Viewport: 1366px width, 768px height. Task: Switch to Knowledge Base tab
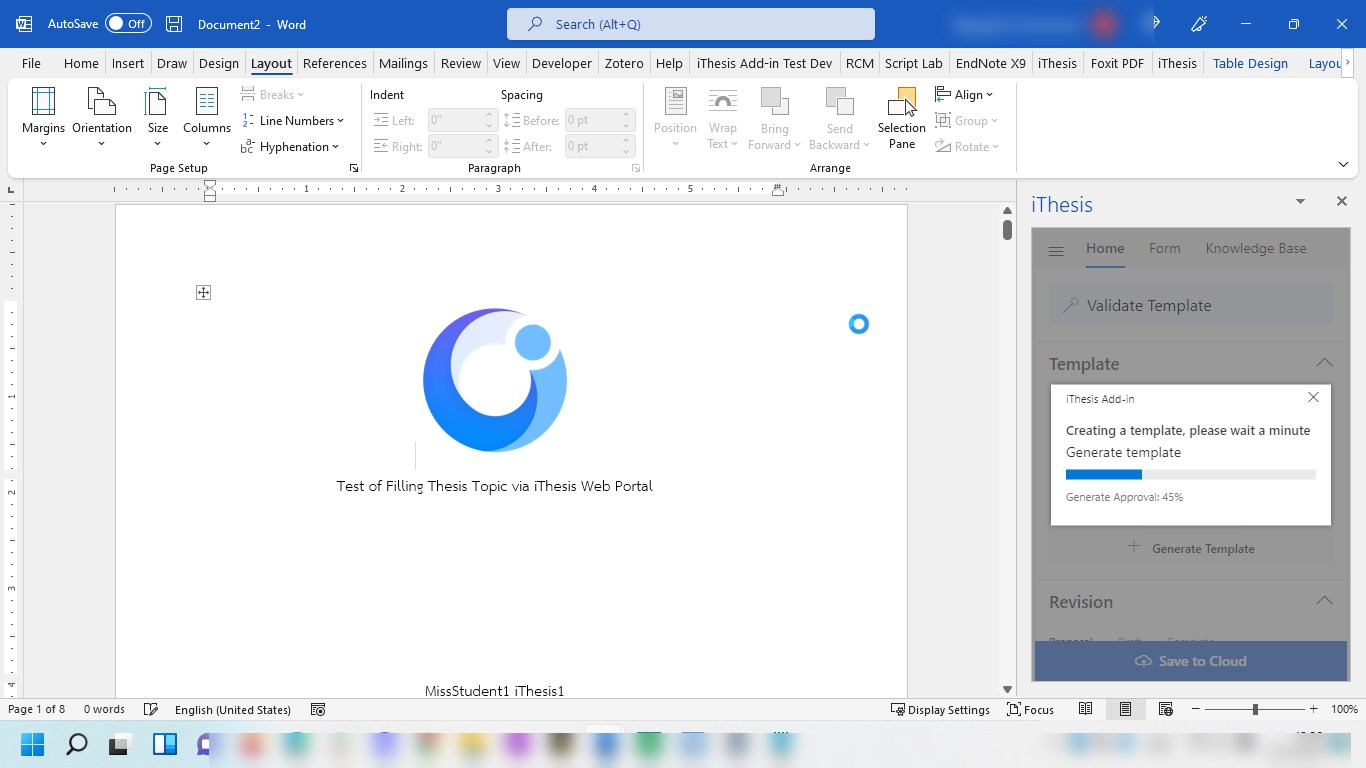coord(1255,248)
